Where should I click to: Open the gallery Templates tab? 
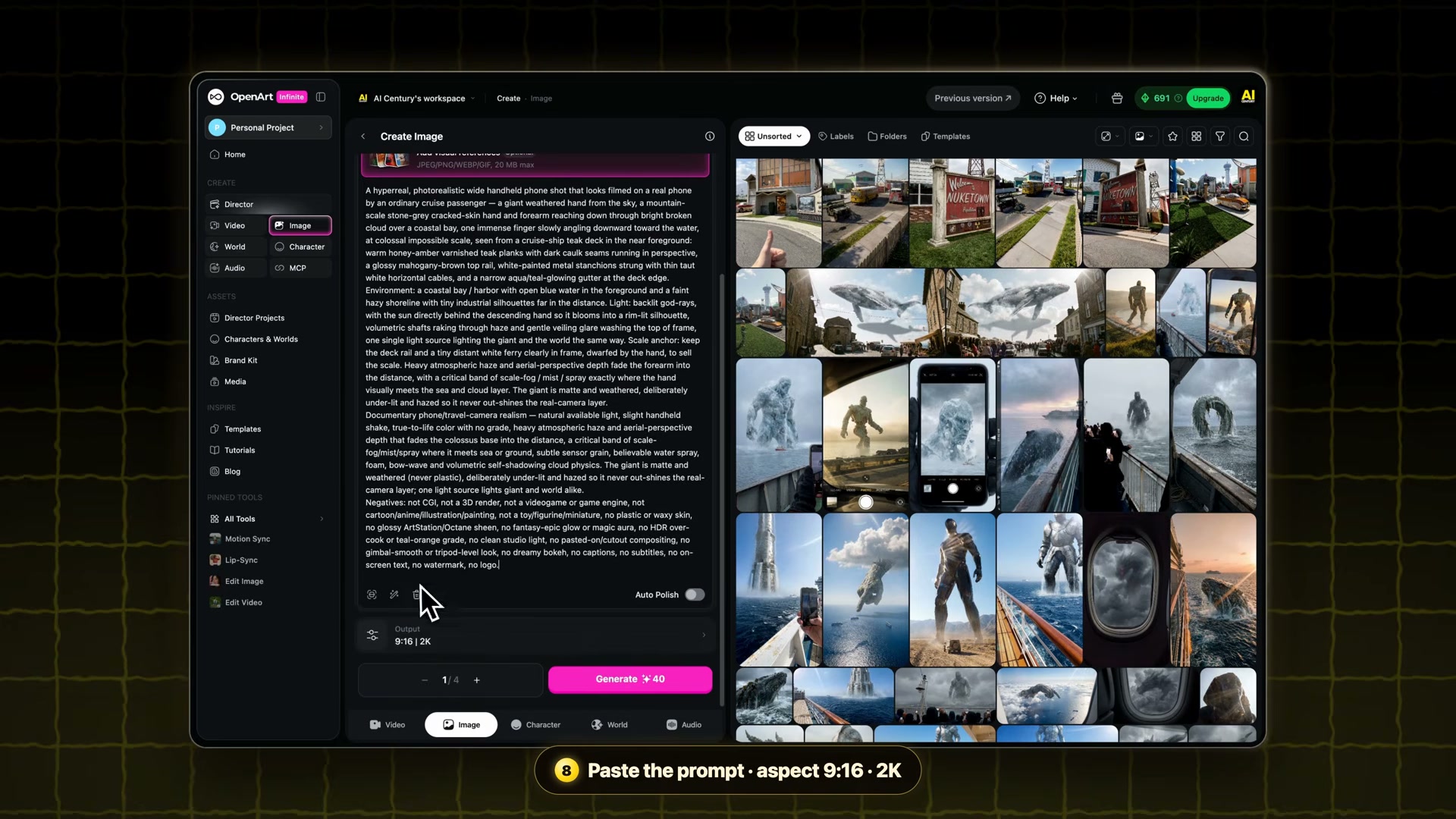tap(946, 136)
